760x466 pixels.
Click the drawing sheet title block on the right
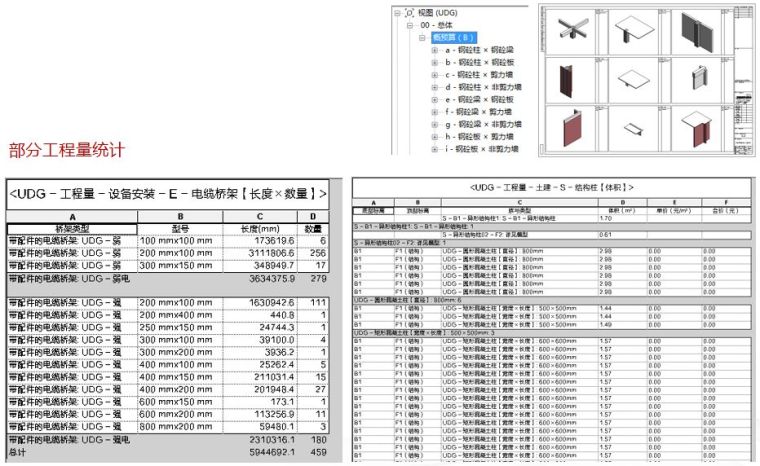(743, 80)
